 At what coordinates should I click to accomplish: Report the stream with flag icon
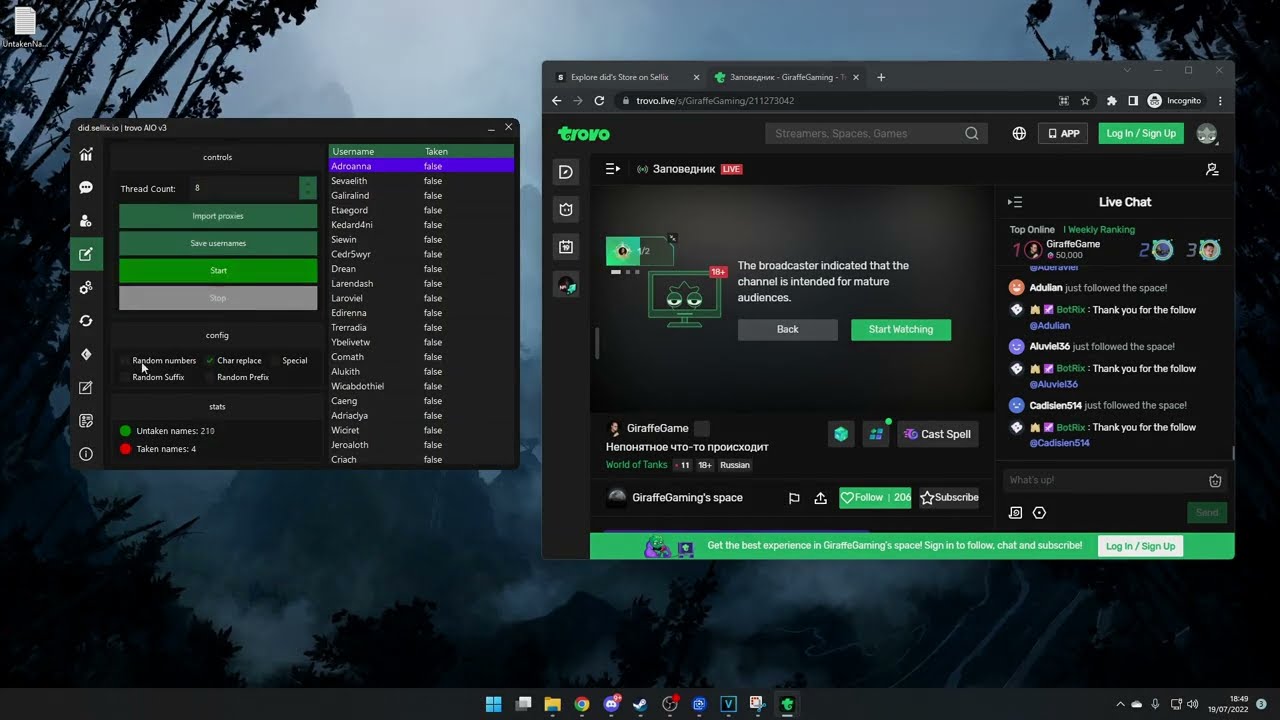coord(794,498)
